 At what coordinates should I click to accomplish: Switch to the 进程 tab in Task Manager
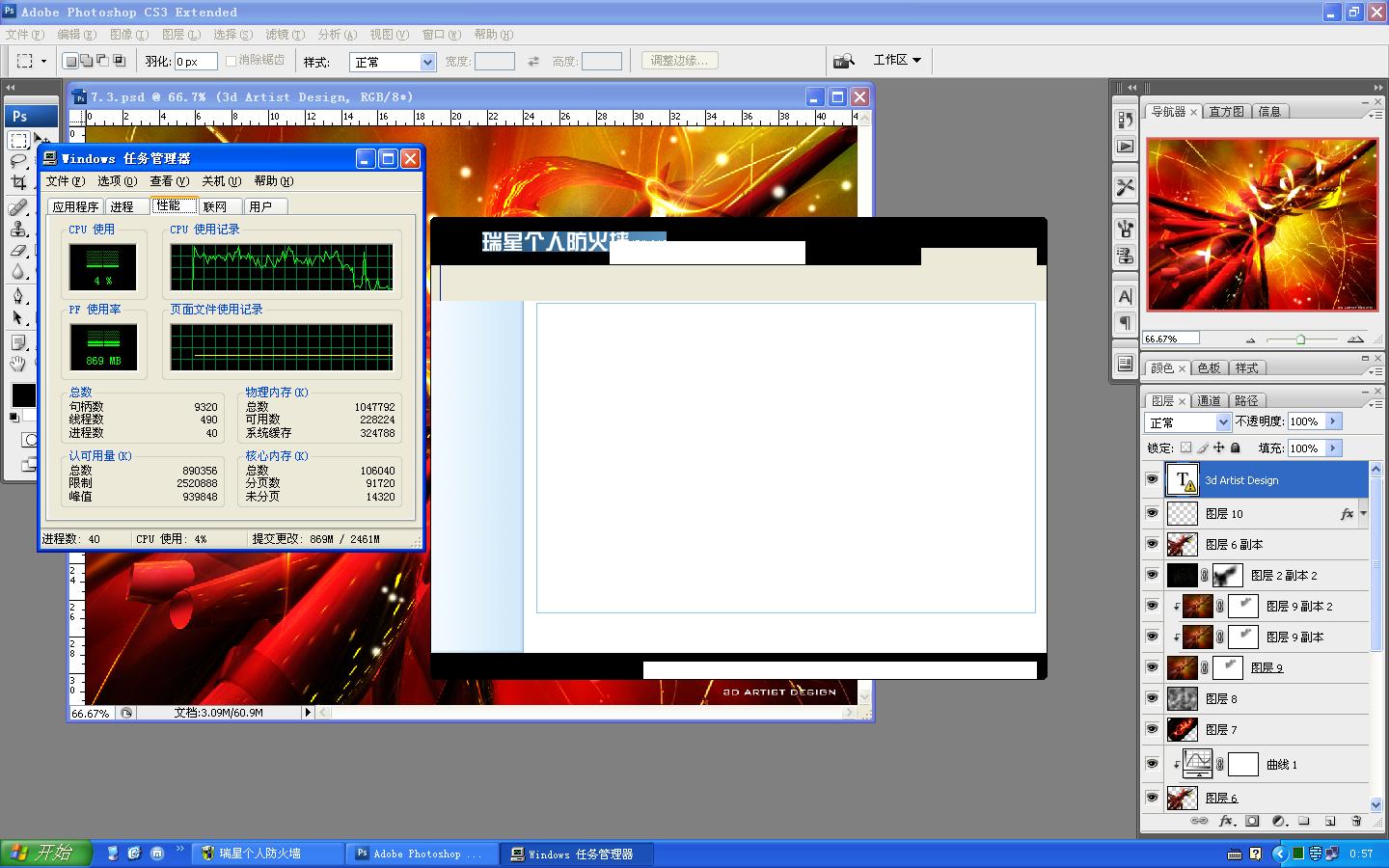[123, 206]
